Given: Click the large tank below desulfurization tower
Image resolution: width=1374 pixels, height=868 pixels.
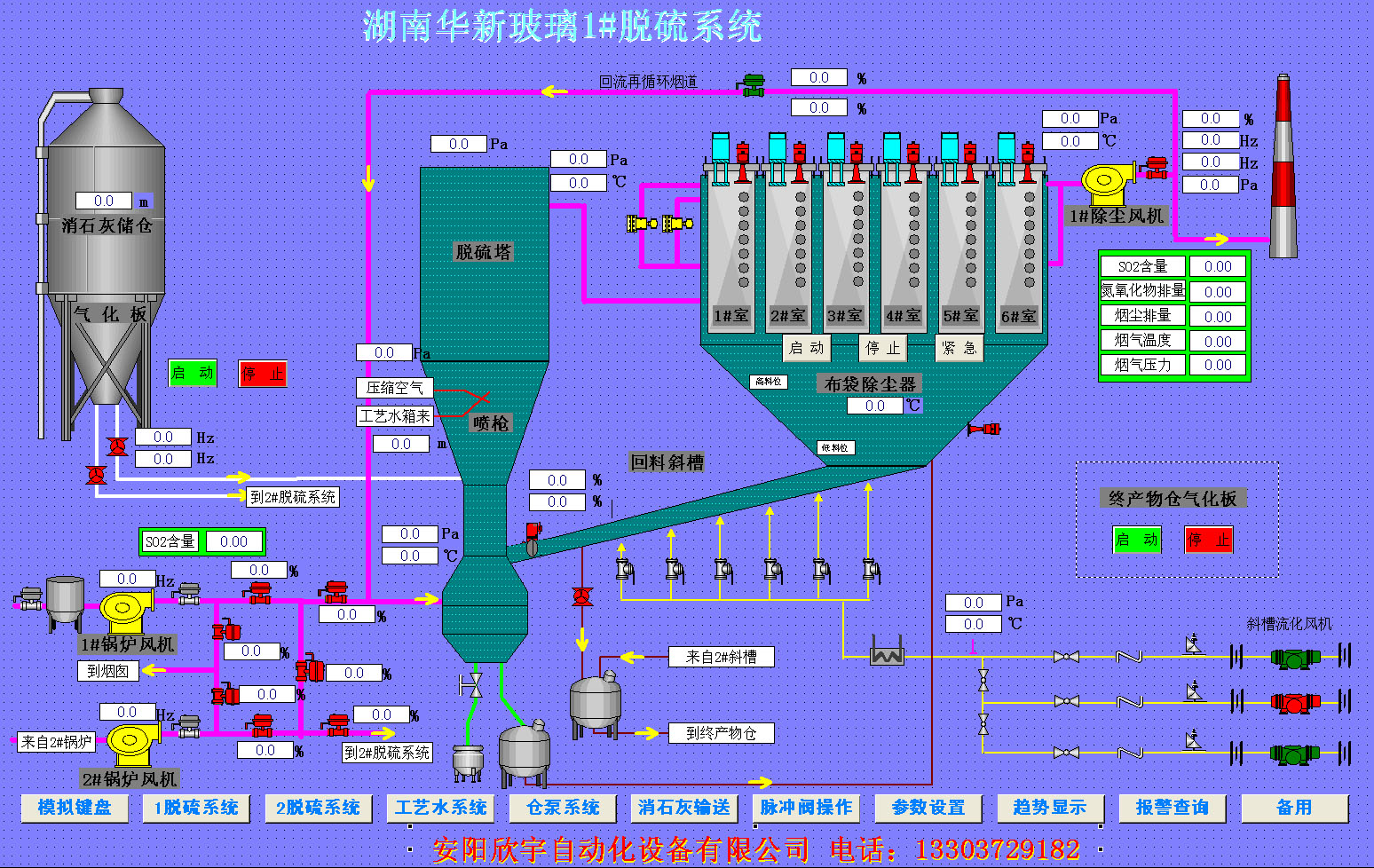Looking at the screenshot, I should [524, 754].
